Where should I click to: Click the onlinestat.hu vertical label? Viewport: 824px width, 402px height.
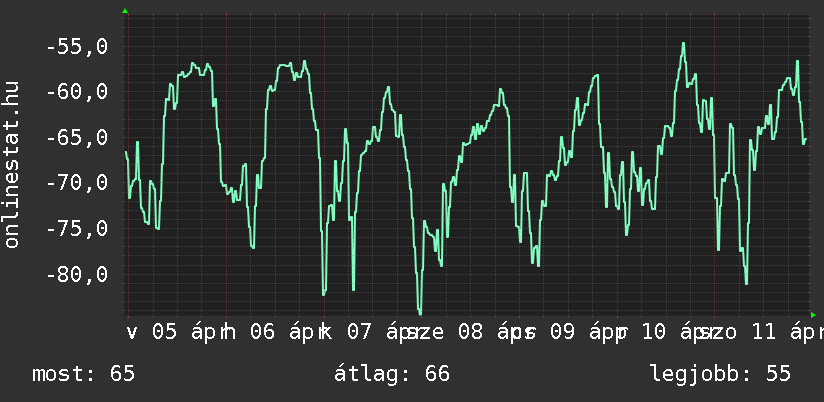[12, 165]
